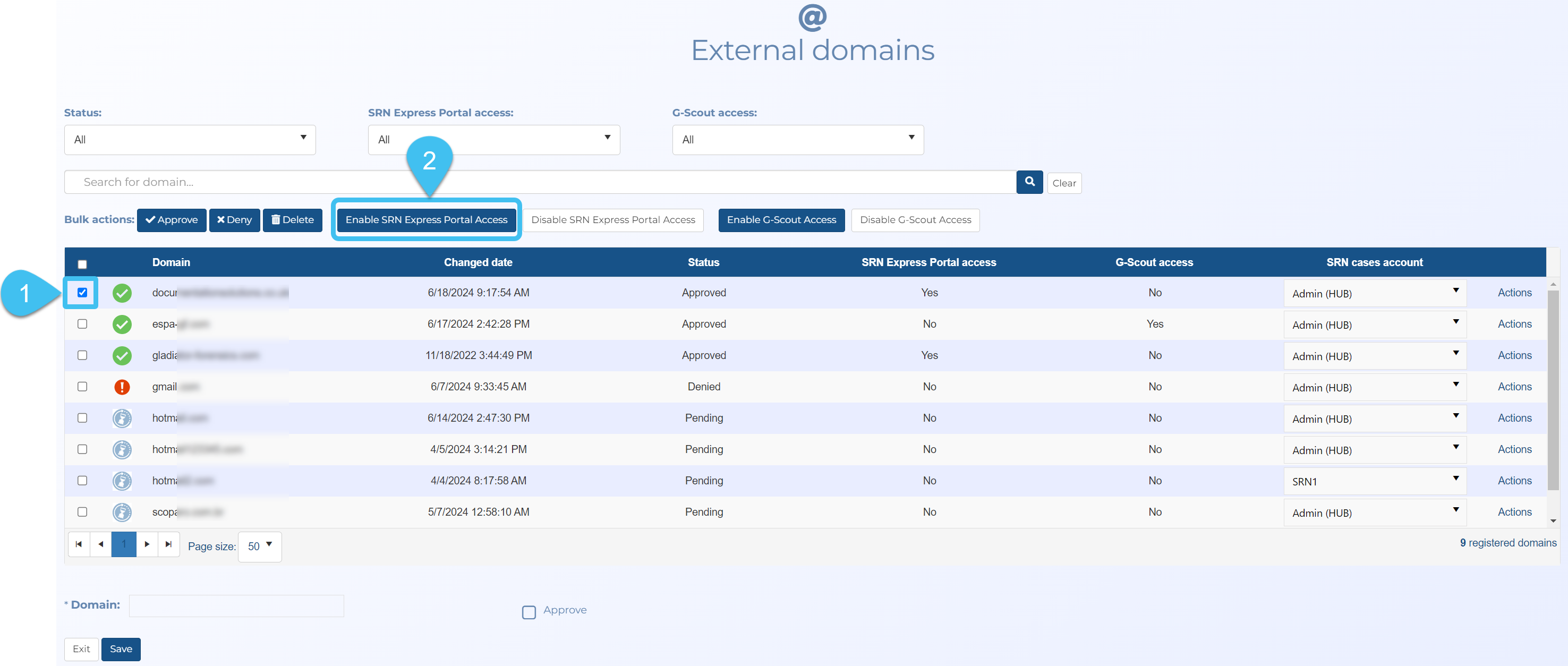Tick the Approve checkbox below the table
This screenshot has height=666, width=1568.
pyautogui.click(x=529, y=611)
